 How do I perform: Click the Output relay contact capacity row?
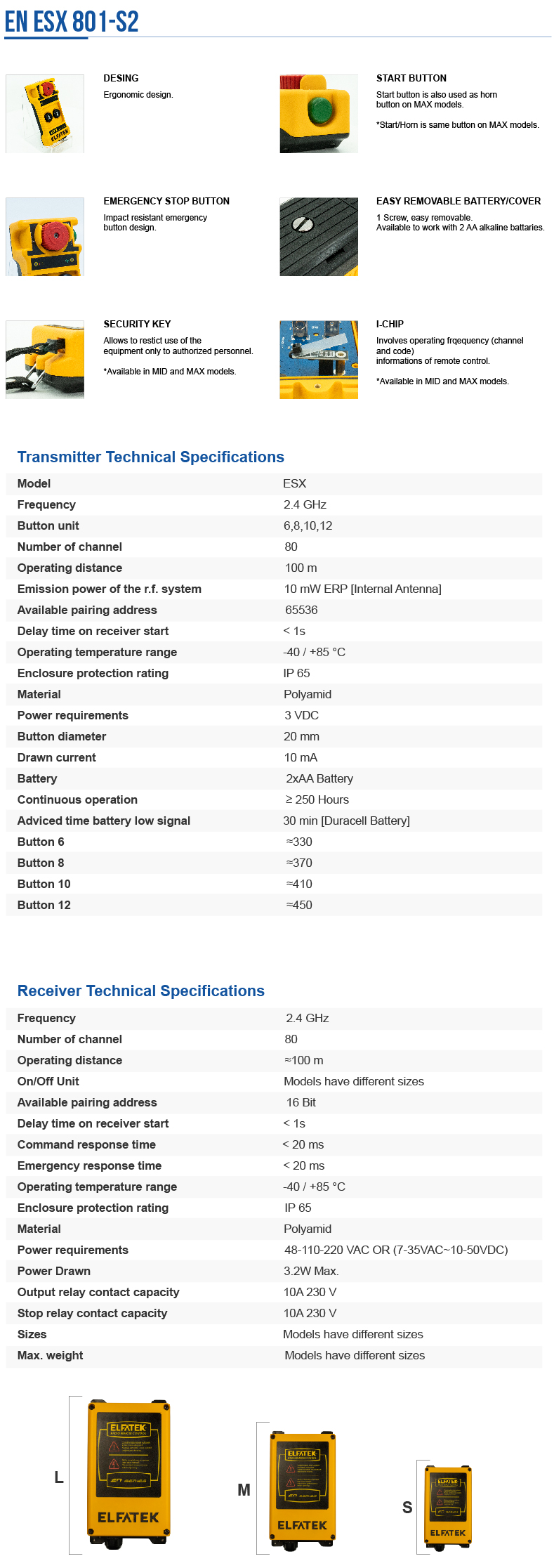[98, 1292]
